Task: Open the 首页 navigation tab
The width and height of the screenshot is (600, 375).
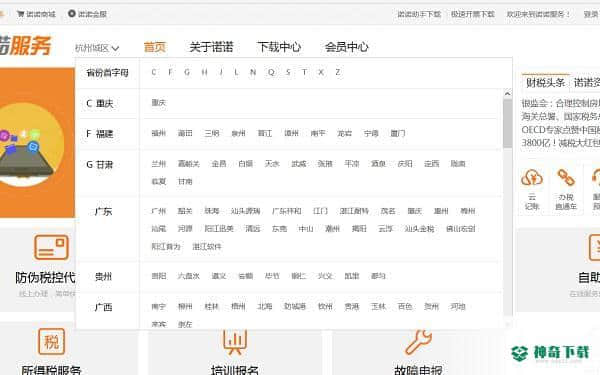Action: click(155, 47)
